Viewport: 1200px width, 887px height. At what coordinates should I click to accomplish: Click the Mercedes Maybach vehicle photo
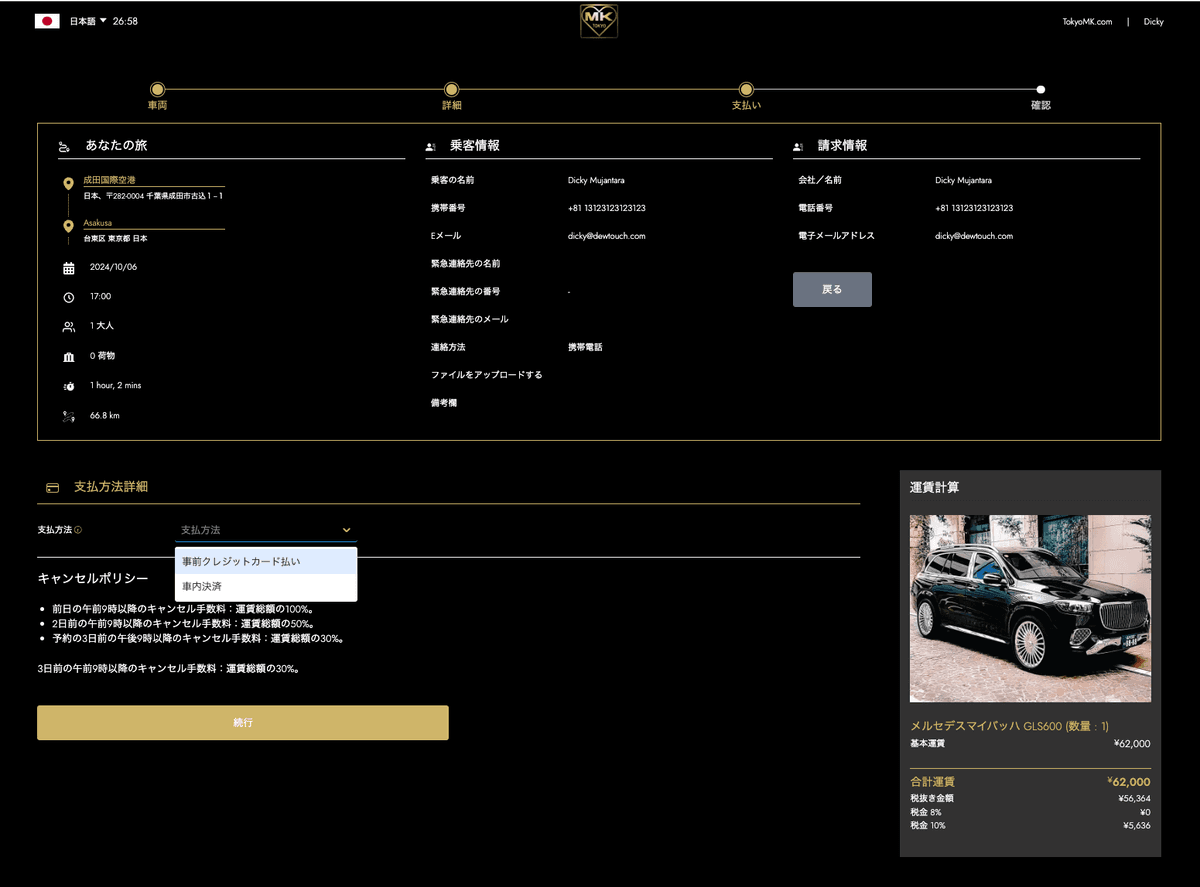coord(1030,608)
